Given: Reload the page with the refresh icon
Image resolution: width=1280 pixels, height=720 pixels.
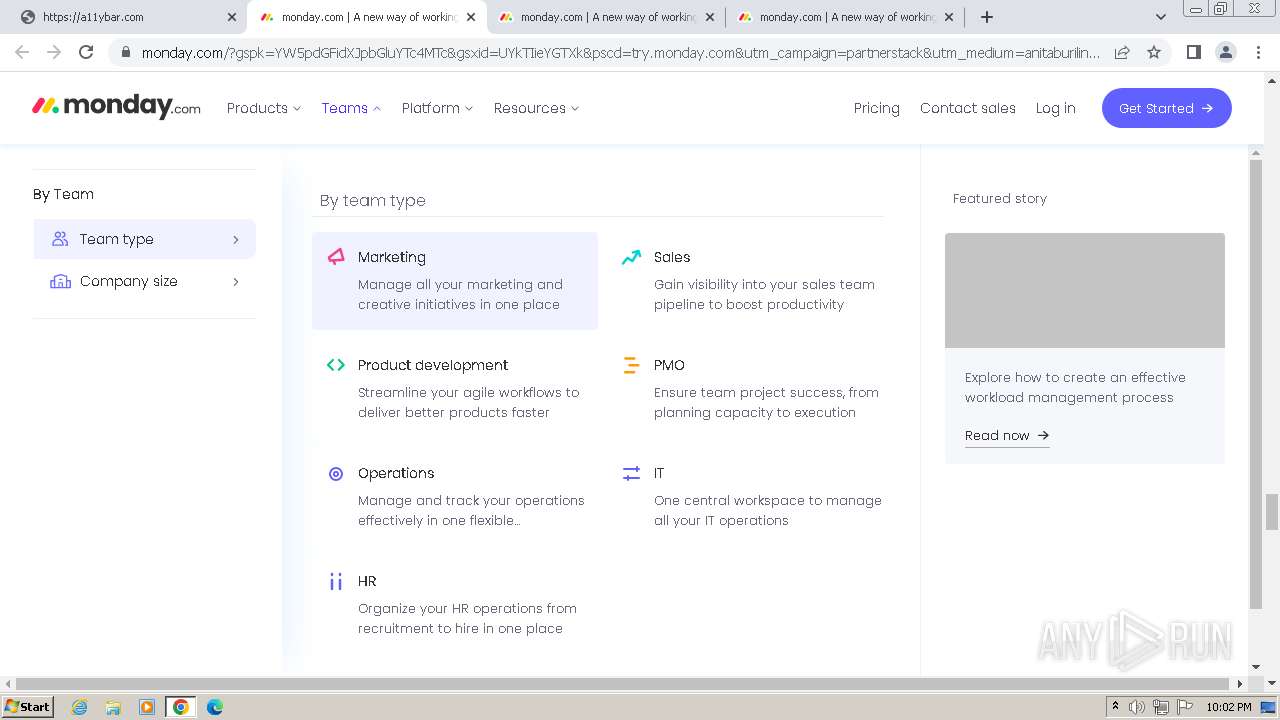Looking at the screenshot, I should pyautogui.click(x=86, y=52).
